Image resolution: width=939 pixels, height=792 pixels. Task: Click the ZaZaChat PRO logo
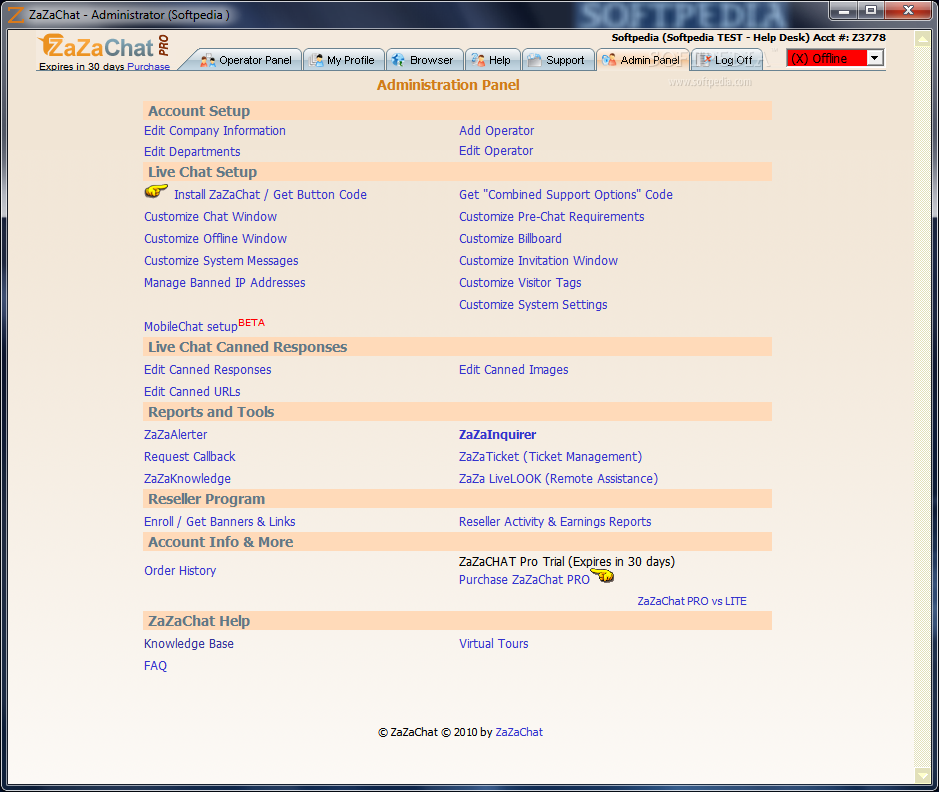[x=104, y=47]
